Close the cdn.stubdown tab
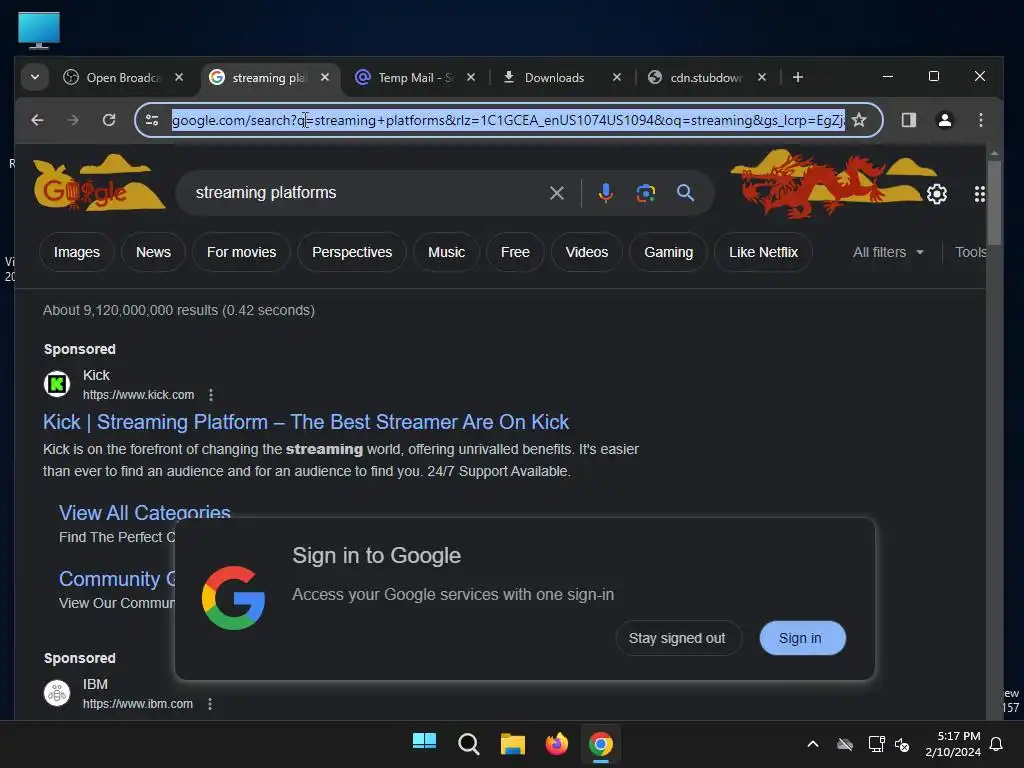1024x768 pixels. click(x=761, y=77)
